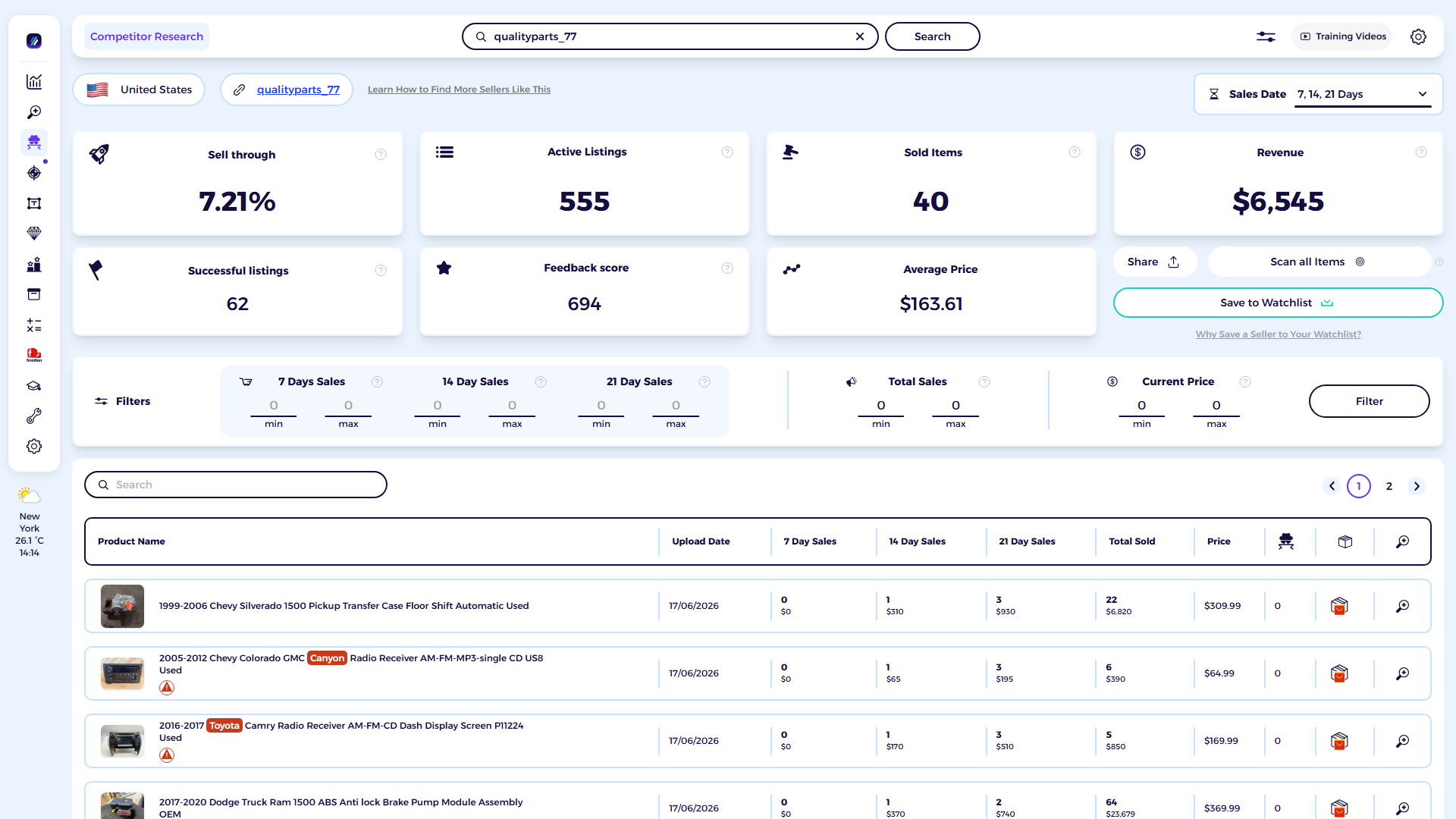The image size is (1456, 819).
Task: Click the magnifier icon in the Toyota Camry row
Action: (x=1403, y=741)
